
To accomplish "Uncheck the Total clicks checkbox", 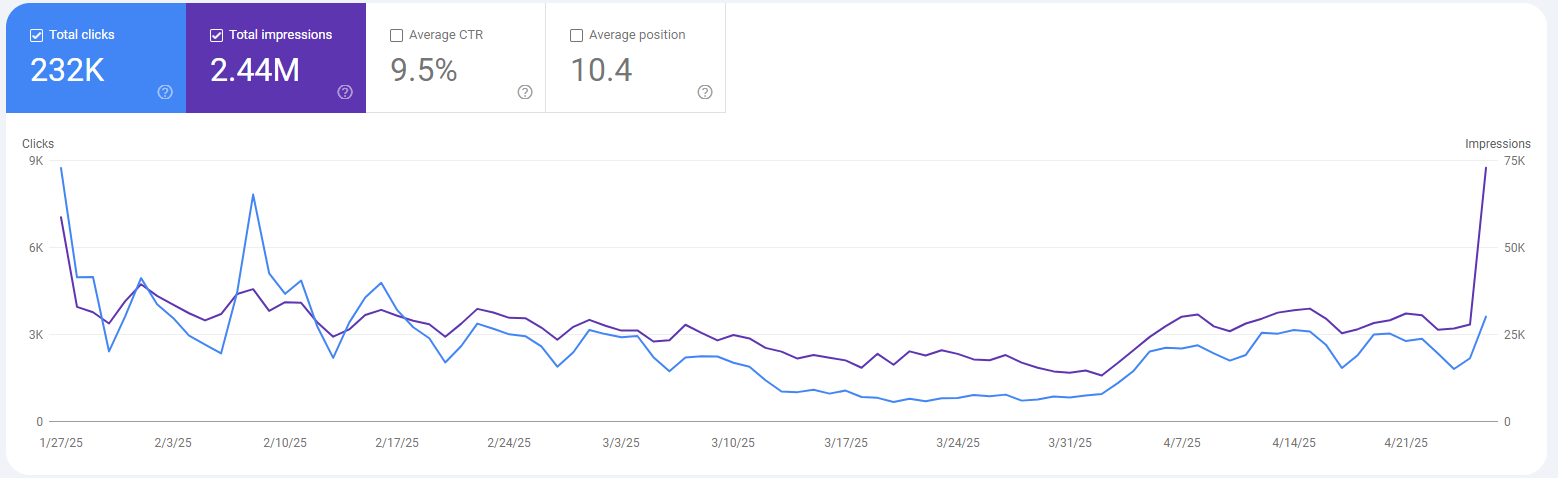I will click(37, 35).
